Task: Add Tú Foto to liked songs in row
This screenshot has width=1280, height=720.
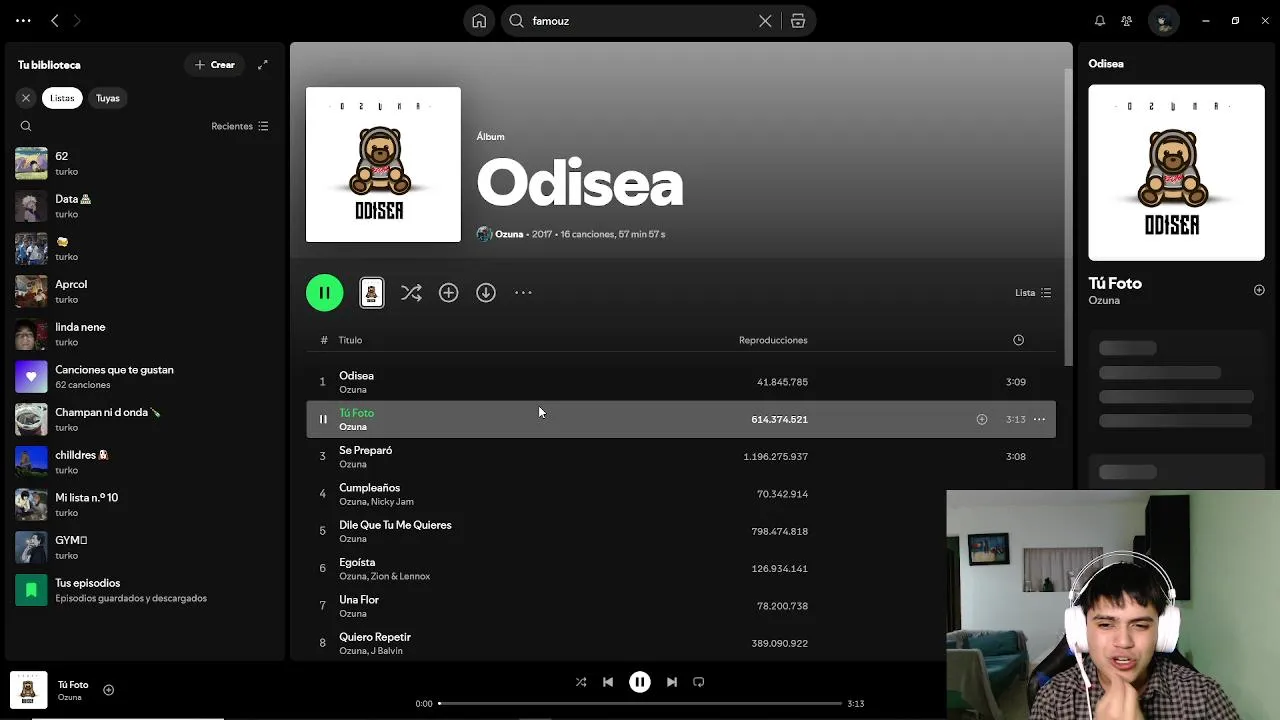Action: point(982,419)
